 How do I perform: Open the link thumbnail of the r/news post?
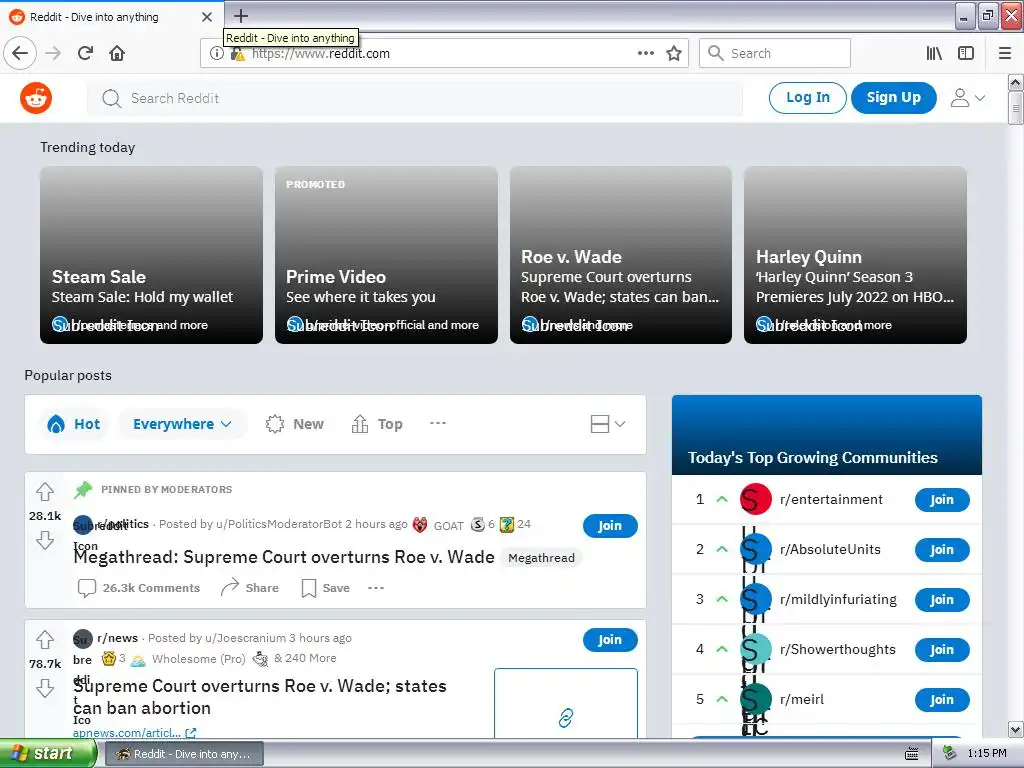(566, 703)
